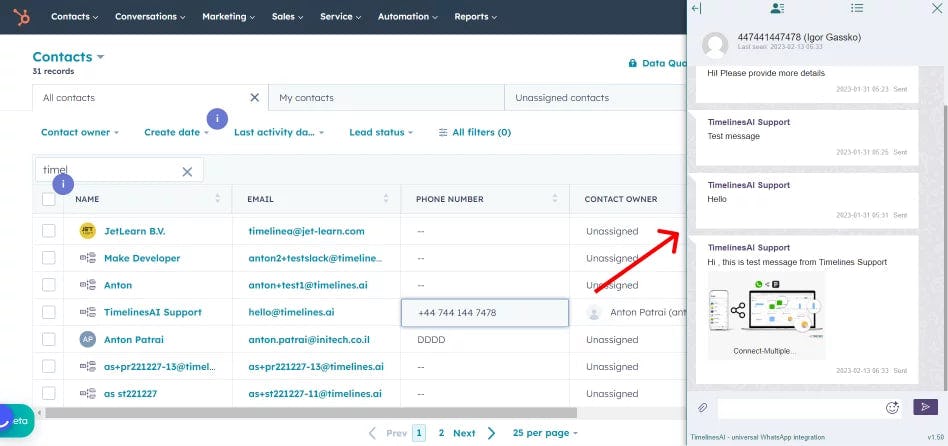Check the TimelinesAI Support row checkbox

pyautogui.click(x=48, y=312)
